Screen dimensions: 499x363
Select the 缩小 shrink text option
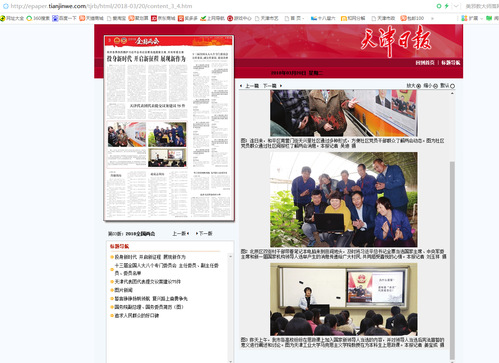[430, 86]
